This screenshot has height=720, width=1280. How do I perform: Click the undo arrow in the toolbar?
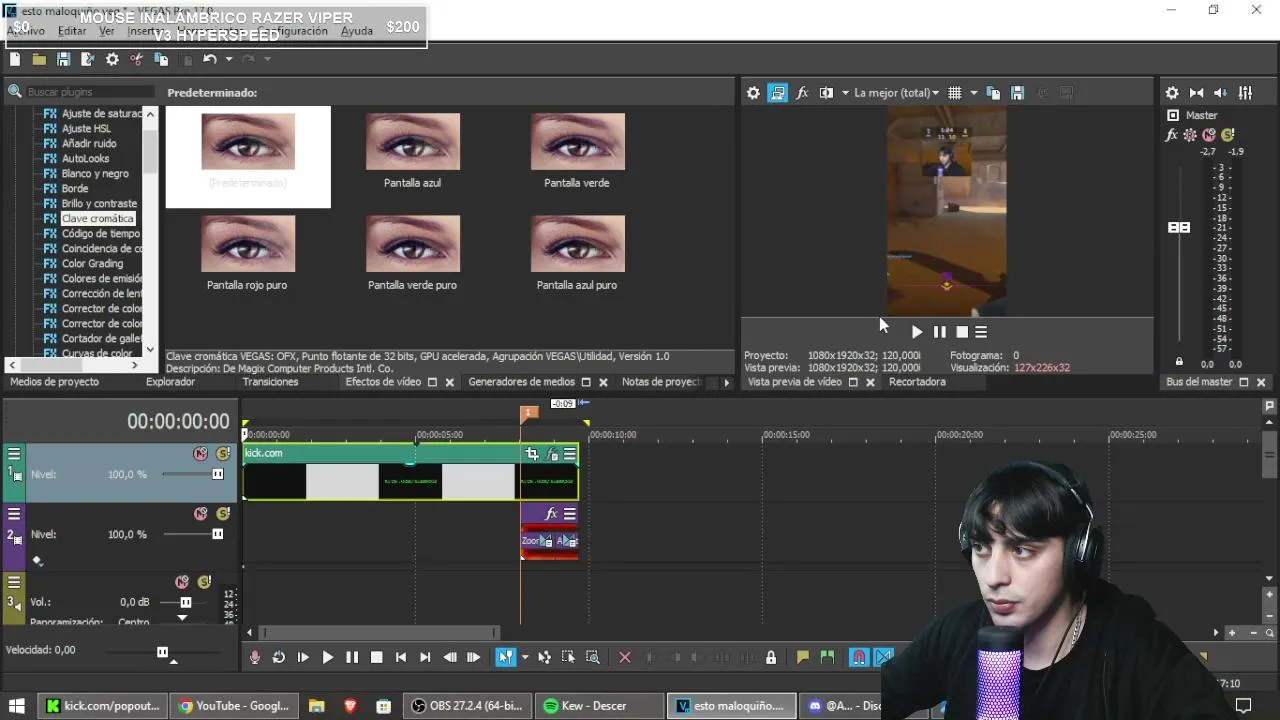[x=209, y=60]
